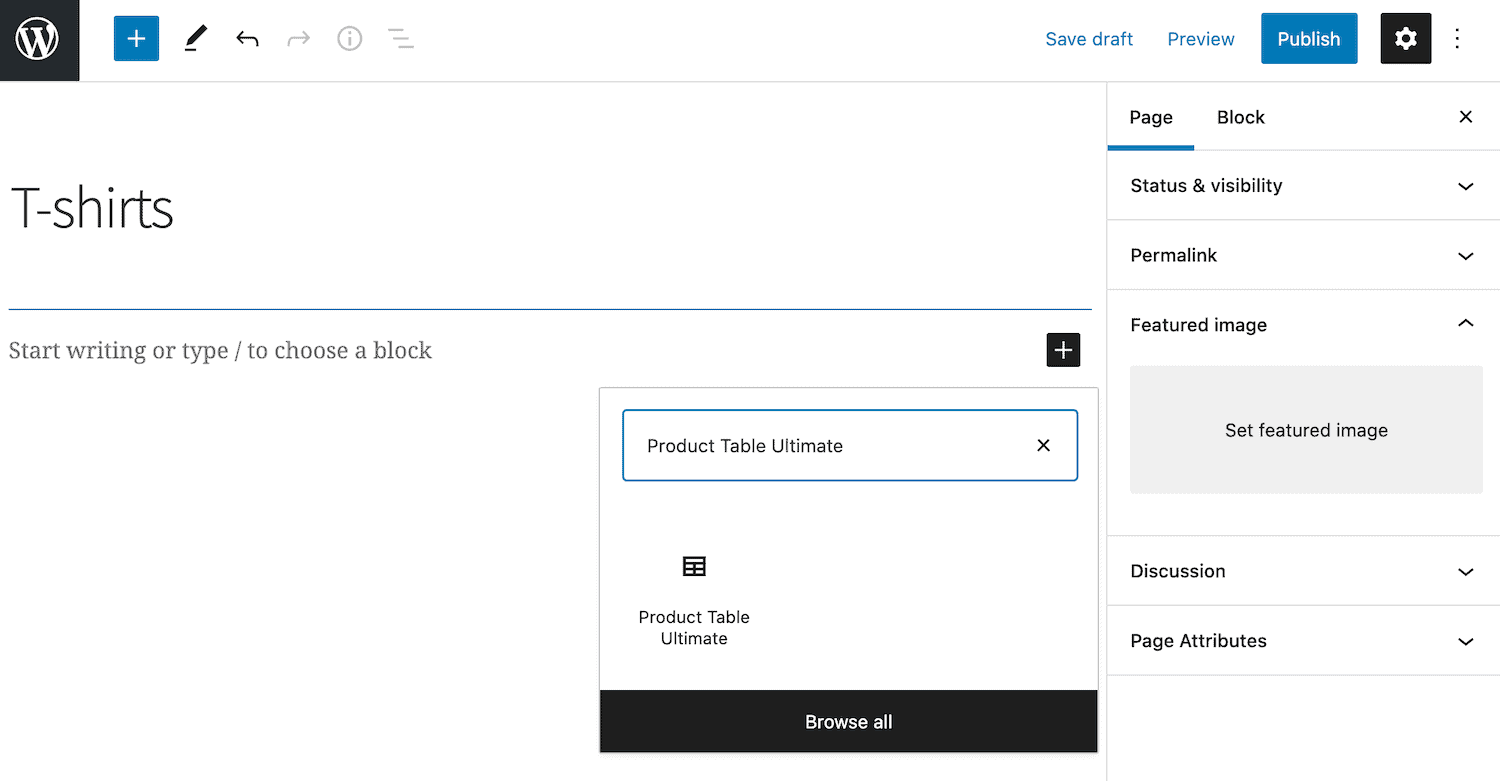Switch to the Block tab

pos(1241,117)
